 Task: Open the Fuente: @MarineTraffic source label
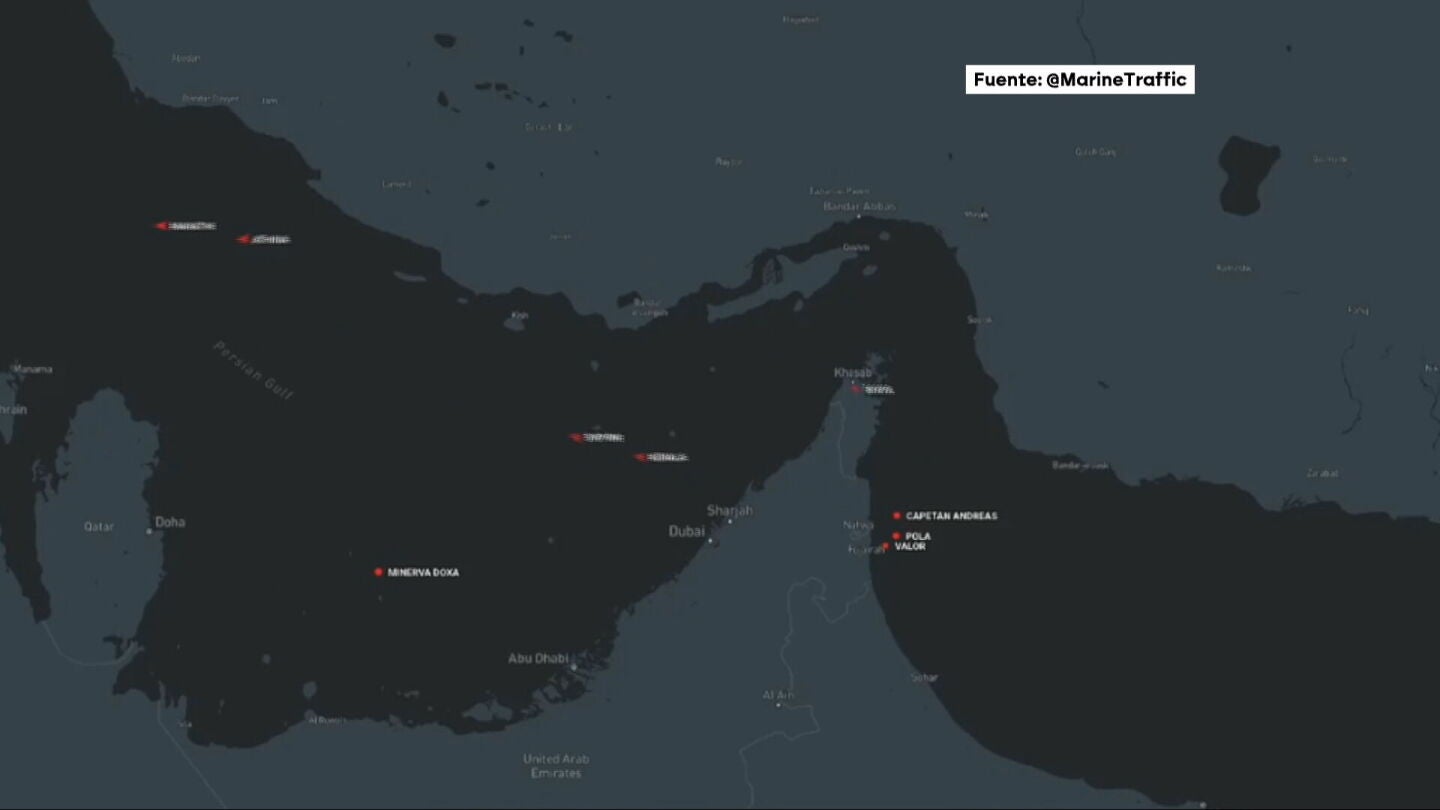(x=1079, y=80)
